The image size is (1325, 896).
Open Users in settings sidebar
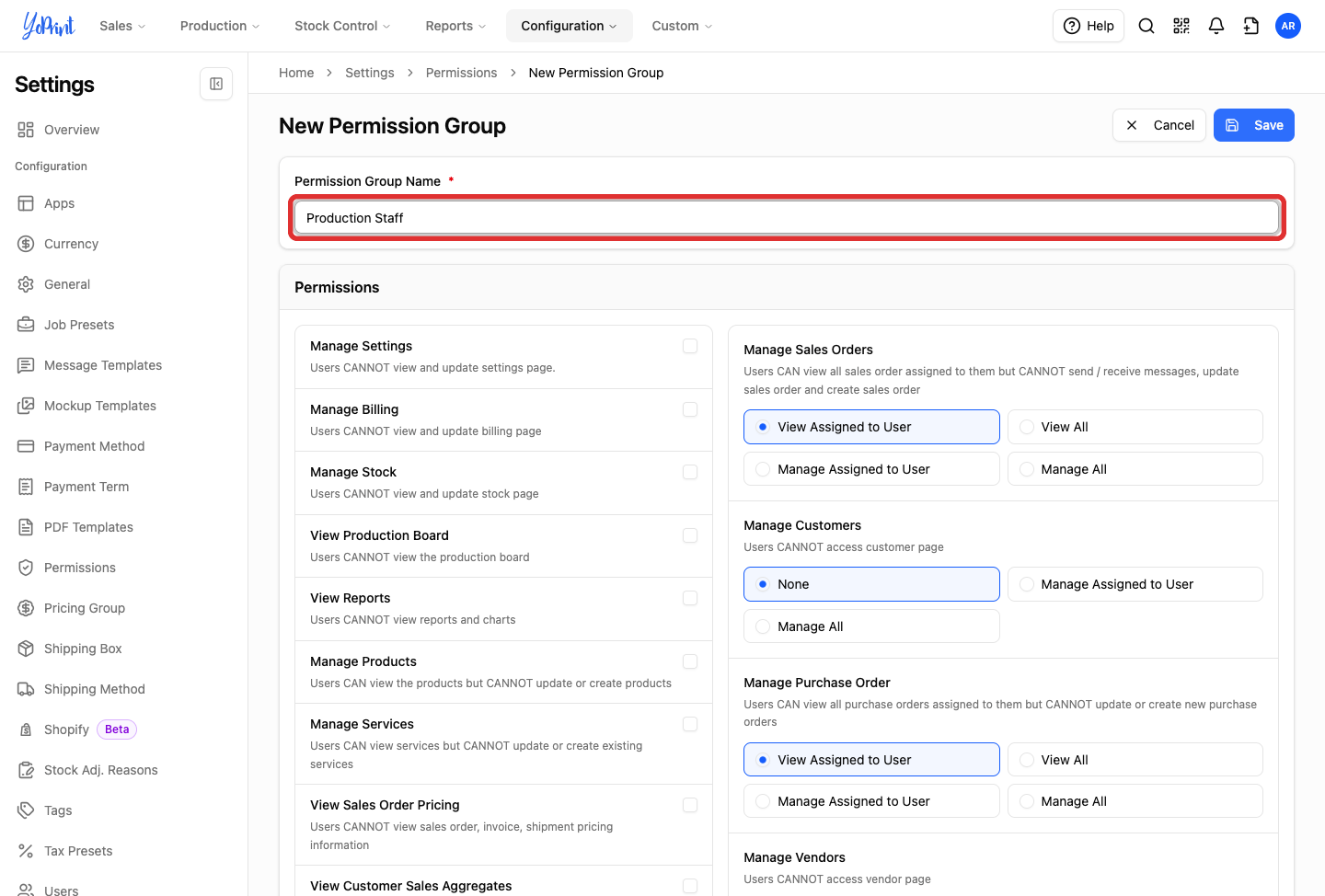click(61, 890)
